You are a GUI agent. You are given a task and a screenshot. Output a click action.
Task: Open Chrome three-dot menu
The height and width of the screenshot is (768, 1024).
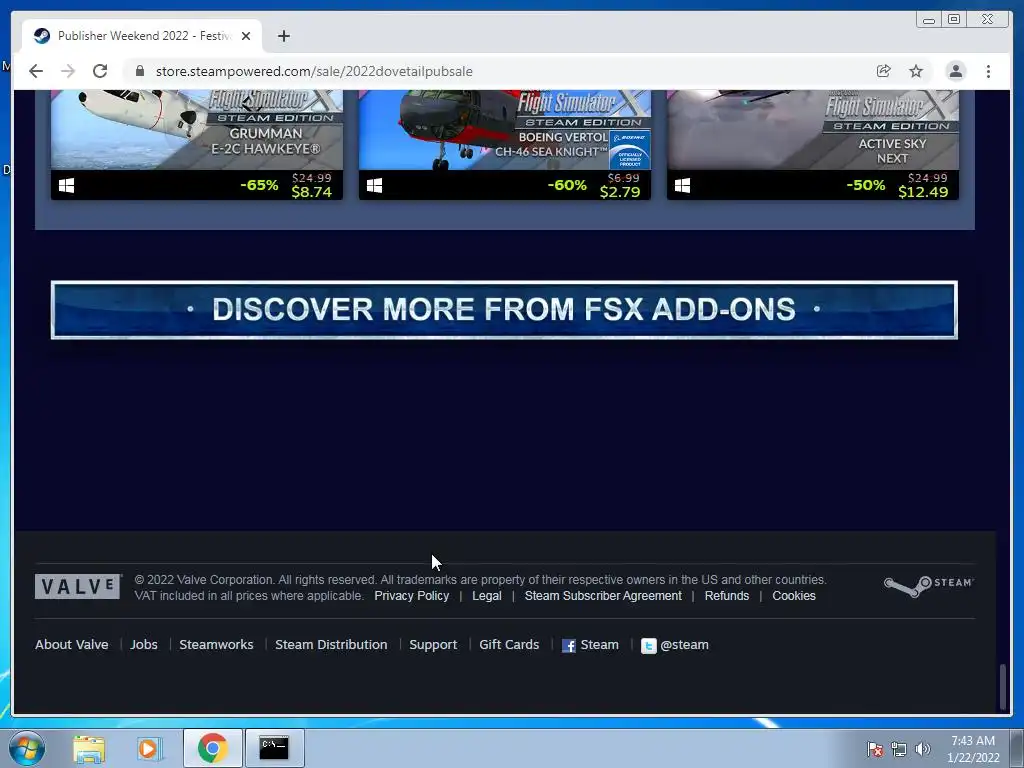[988, 71]
